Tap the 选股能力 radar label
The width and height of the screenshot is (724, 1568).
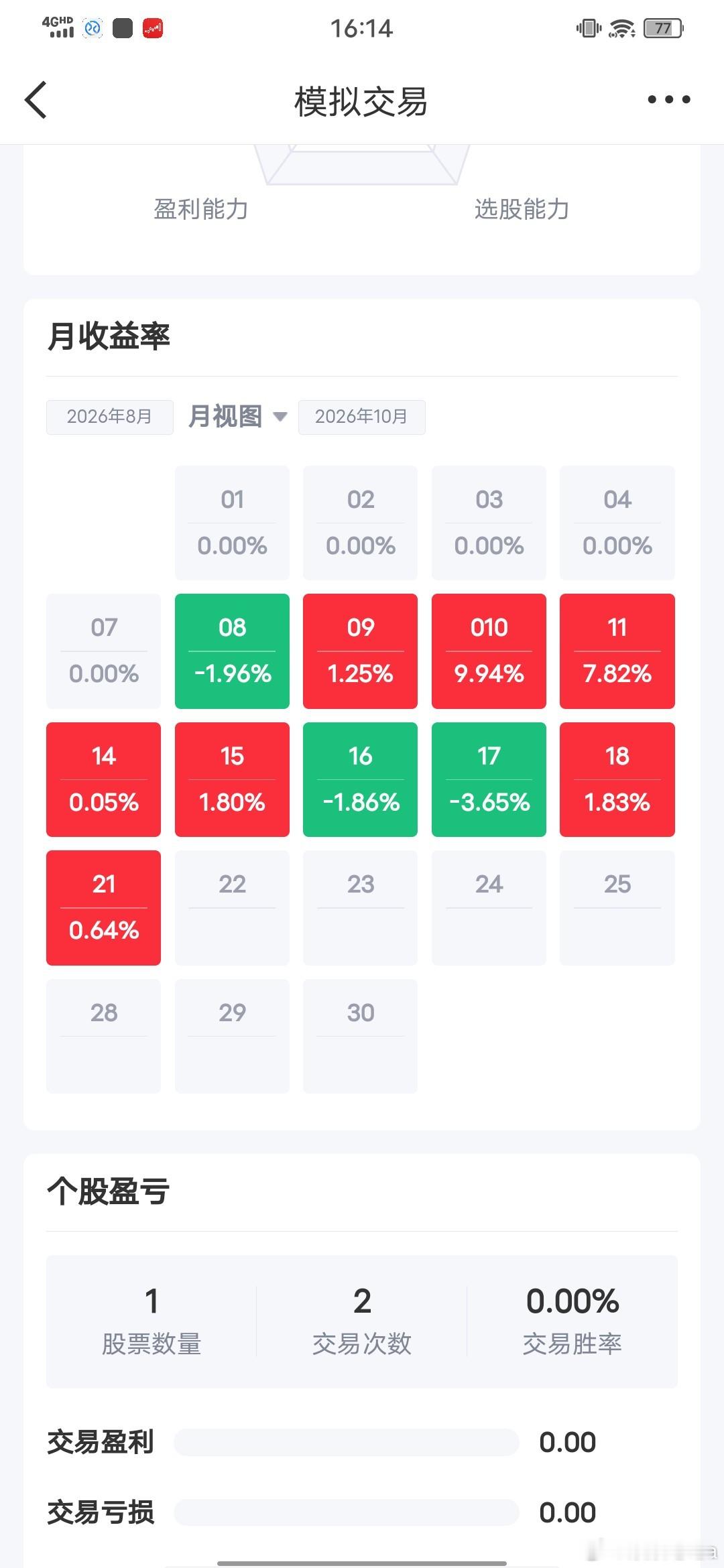pos(522,209)
